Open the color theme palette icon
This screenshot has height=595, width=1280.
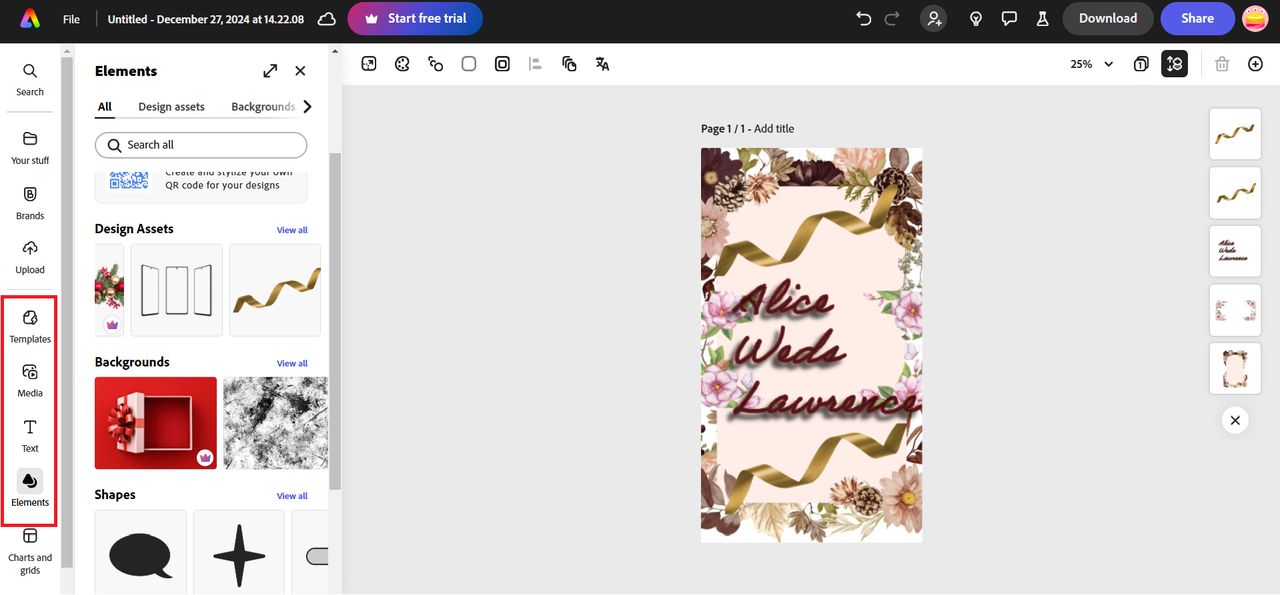(402, 64)
